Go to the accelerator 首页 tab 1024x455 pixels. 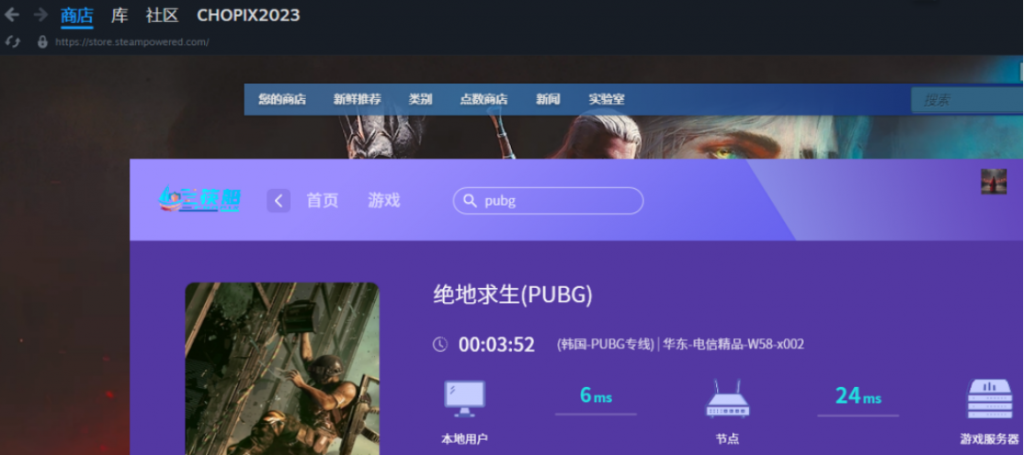pyautogui.click(x=323, y=200)
